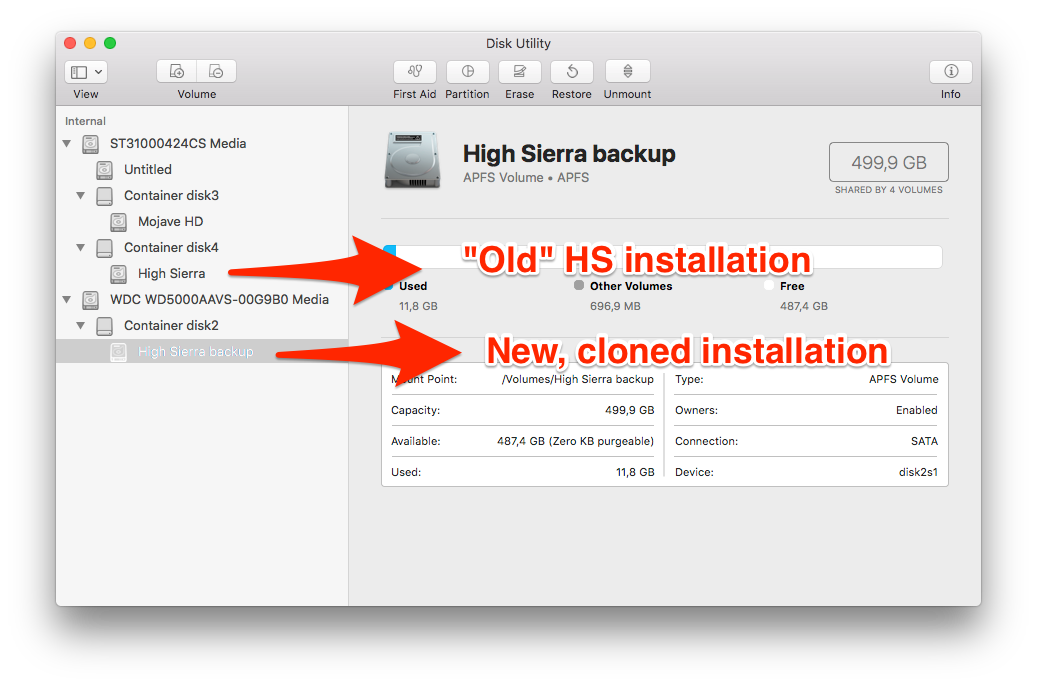
Task: Click the Other Volumes gray legend dot
Action: coord(579,285)
